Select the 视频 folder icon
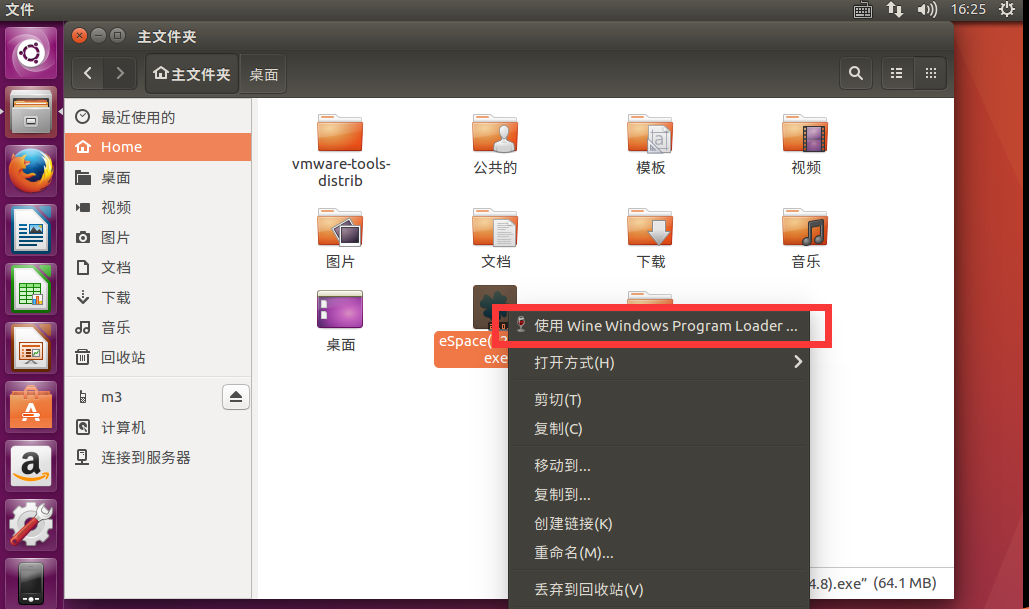The width and height of the screenshot is (1029, 609). (805, 143)
